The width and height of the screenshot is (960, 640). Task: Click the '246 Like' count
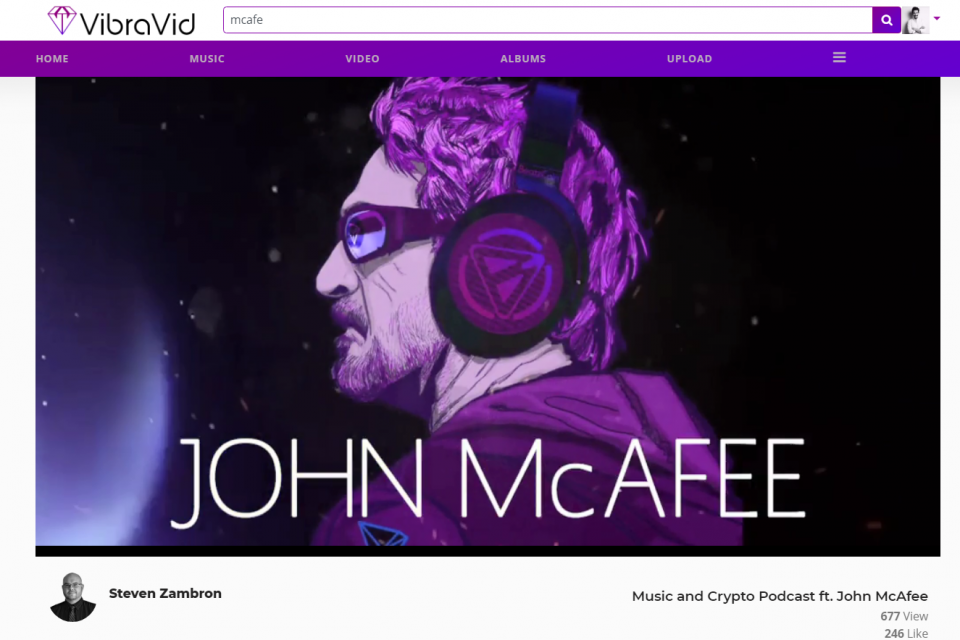pos(906,633)
